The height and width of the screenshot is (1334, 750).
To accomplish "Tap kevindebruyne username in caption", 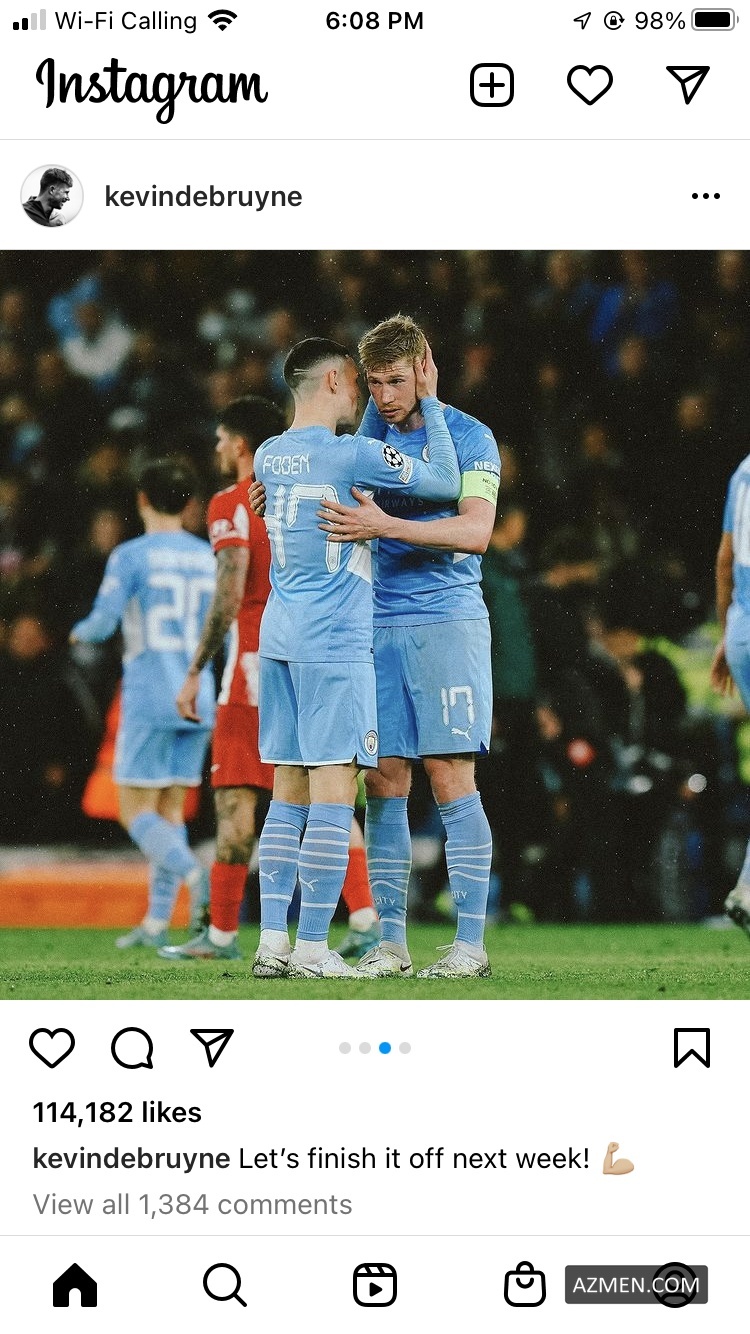I will pyautogui.click(x=131, y=1159).
